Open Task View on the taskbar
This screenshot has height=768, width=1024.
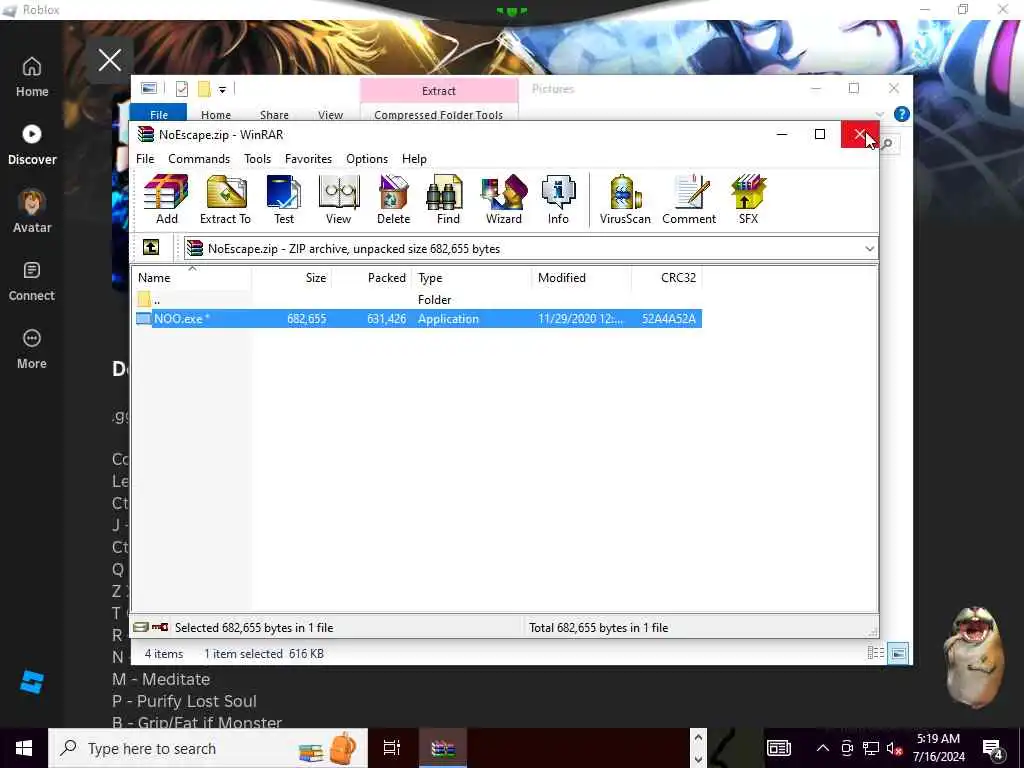point(392,748)
